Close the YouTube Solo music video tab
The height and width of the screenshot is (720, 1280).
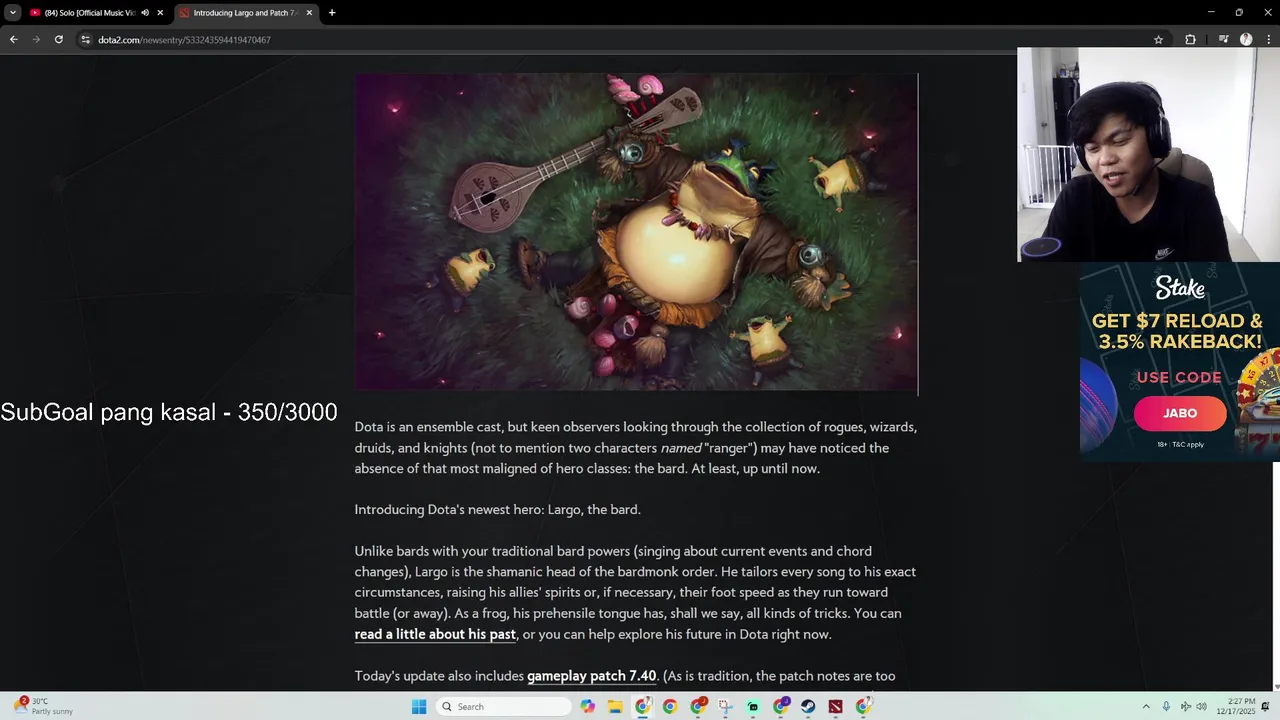(x=160, y=13)
